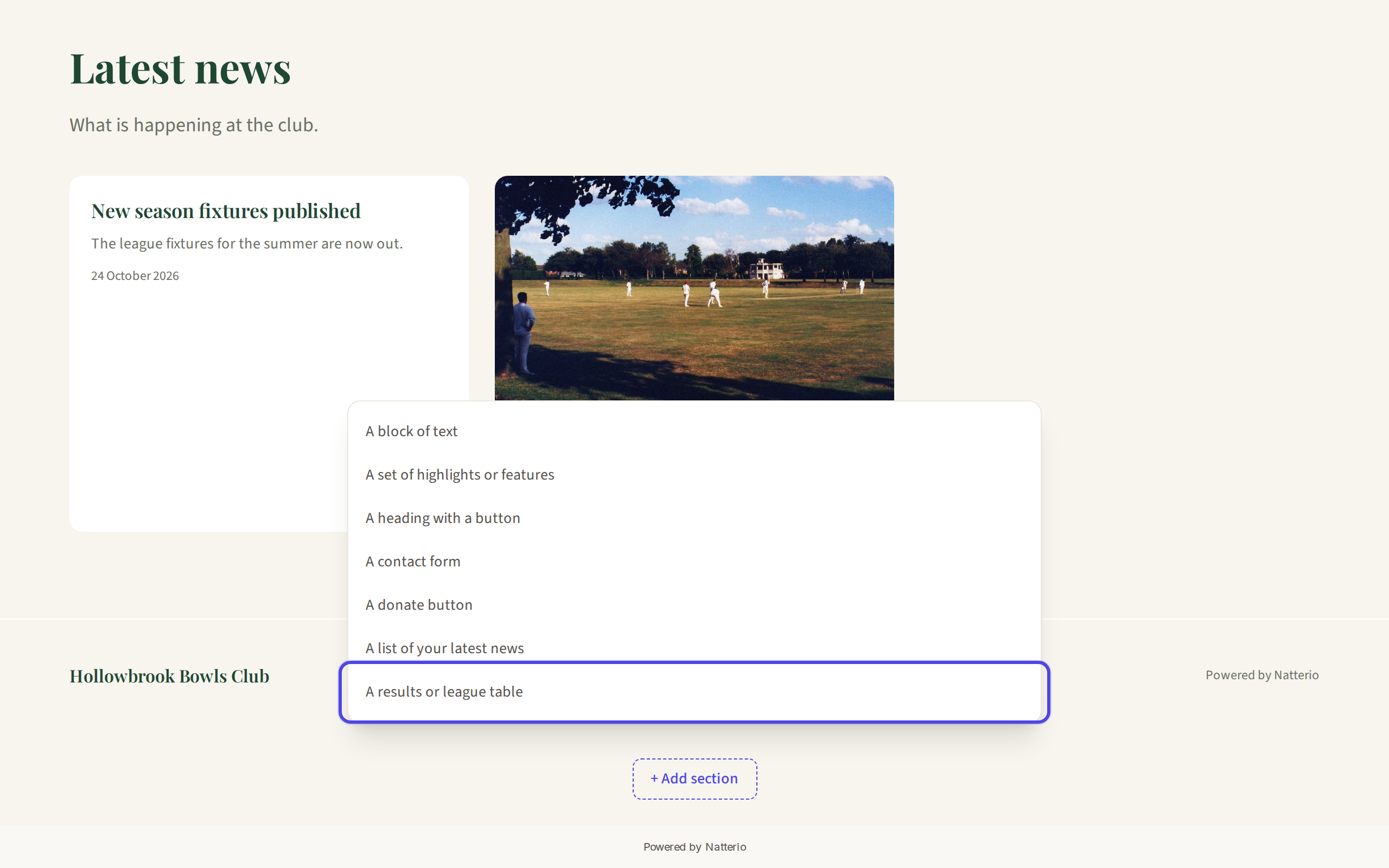
Task: Click 'What is happening at the club.' subtitle
Action: pos(194,125)
